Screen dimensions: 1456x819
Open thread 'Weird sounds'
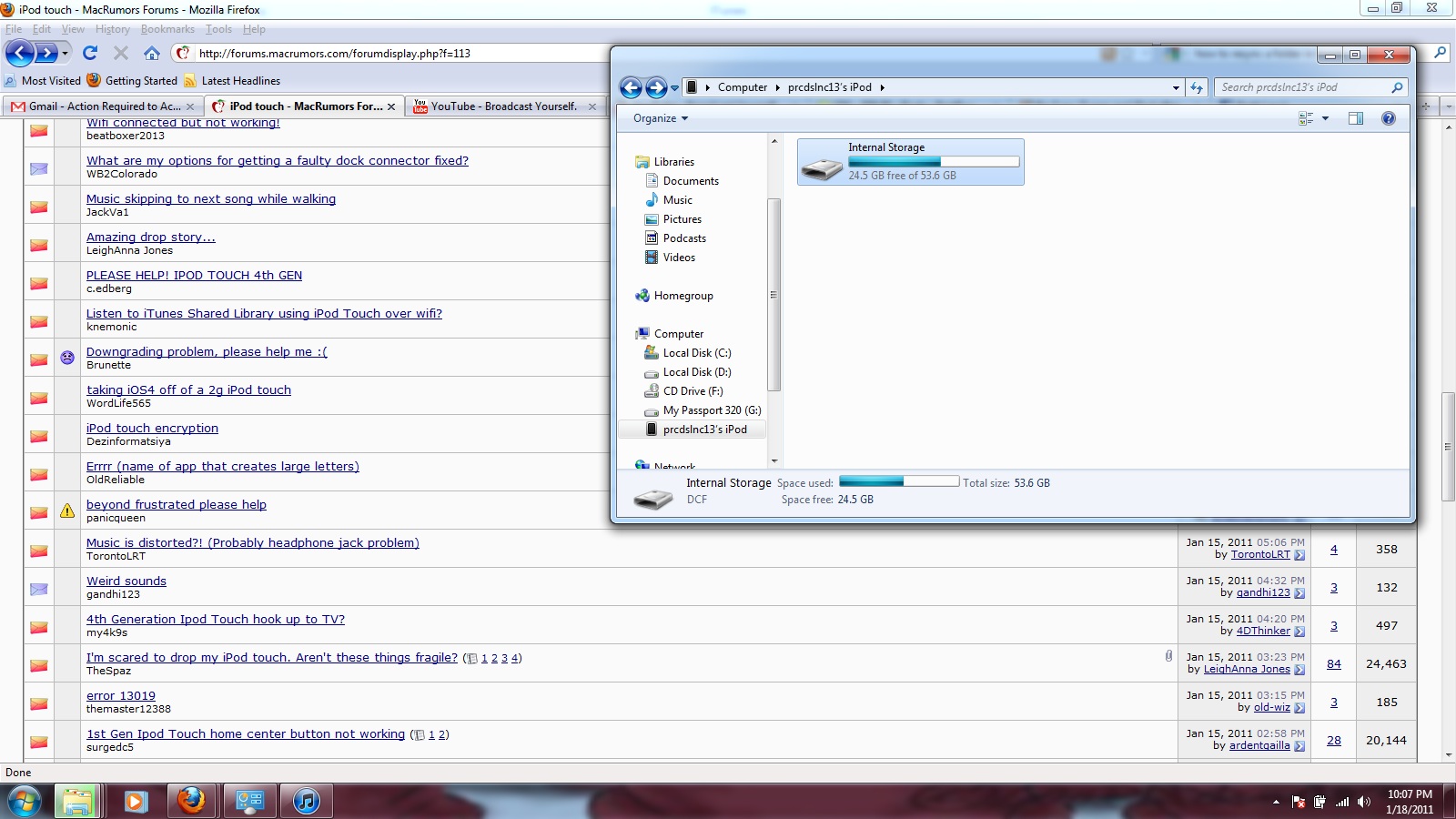126,581
